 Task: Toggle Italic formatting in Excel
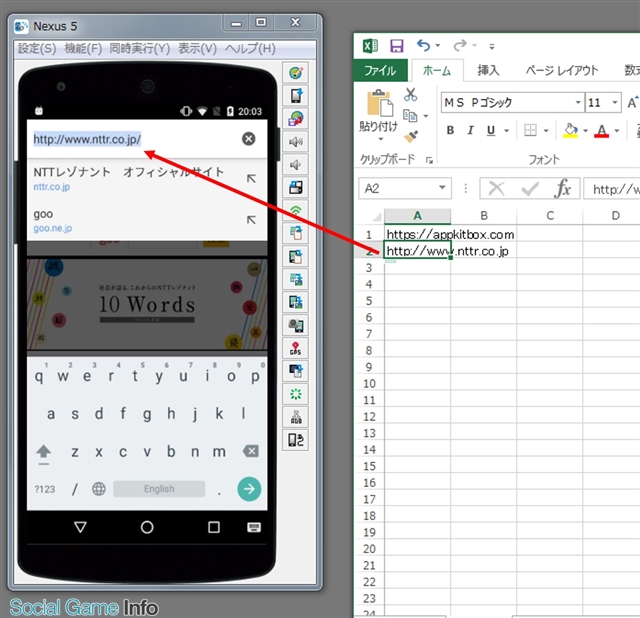coord(470,130)
